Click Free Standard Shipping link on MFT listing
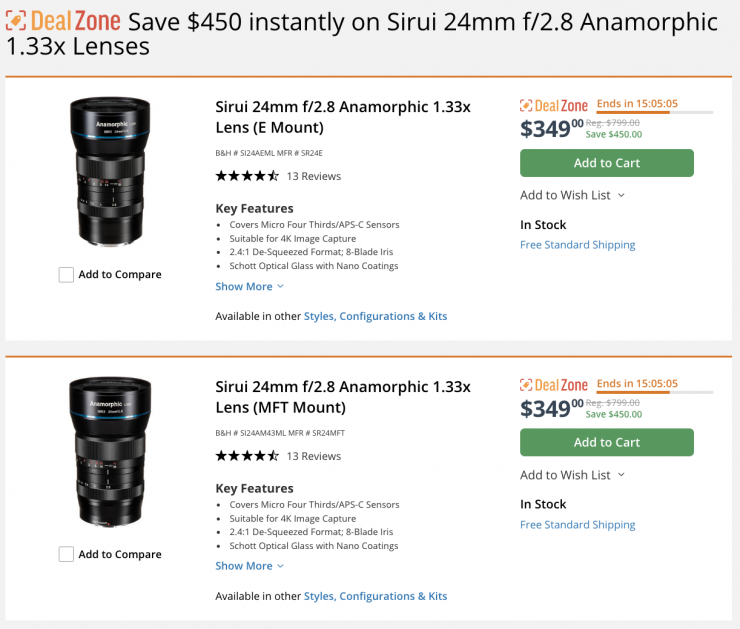The width and height of the screenshot is (740, 629). pyautogui.click(x=577, y=525)
